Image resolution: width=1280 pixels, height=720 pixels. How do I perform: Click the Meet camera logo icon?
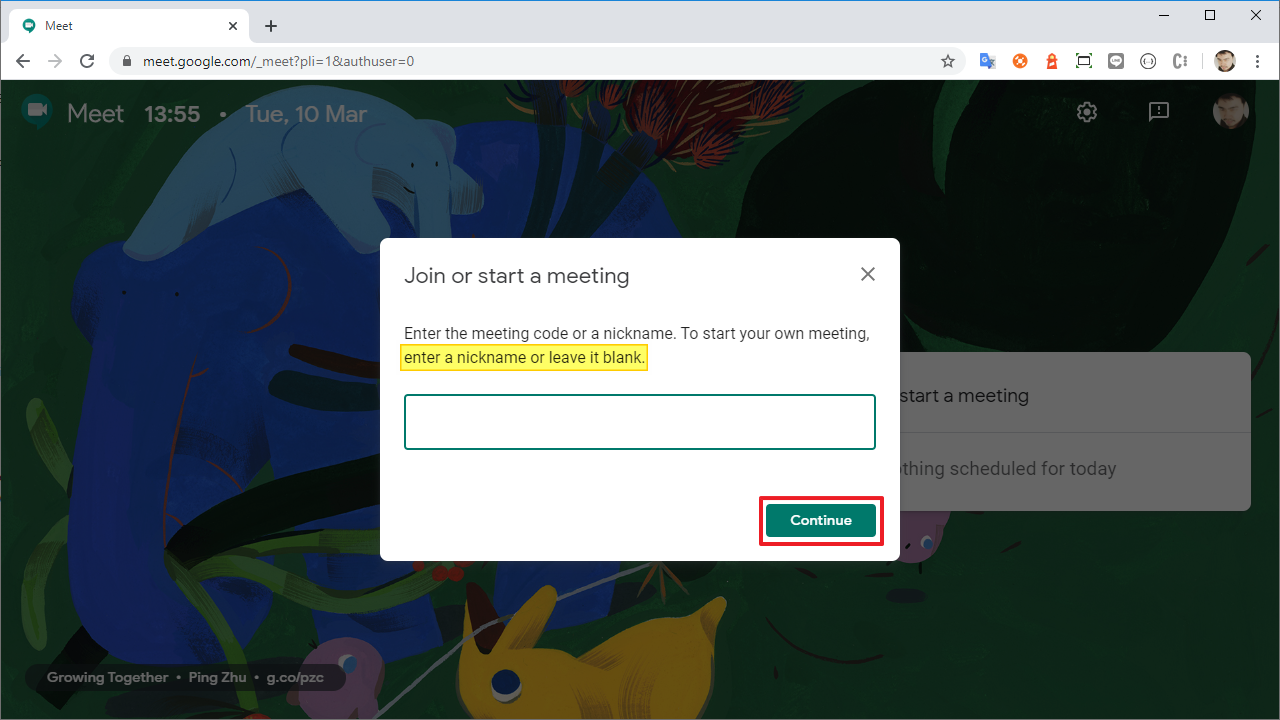[x=37, y=112]
